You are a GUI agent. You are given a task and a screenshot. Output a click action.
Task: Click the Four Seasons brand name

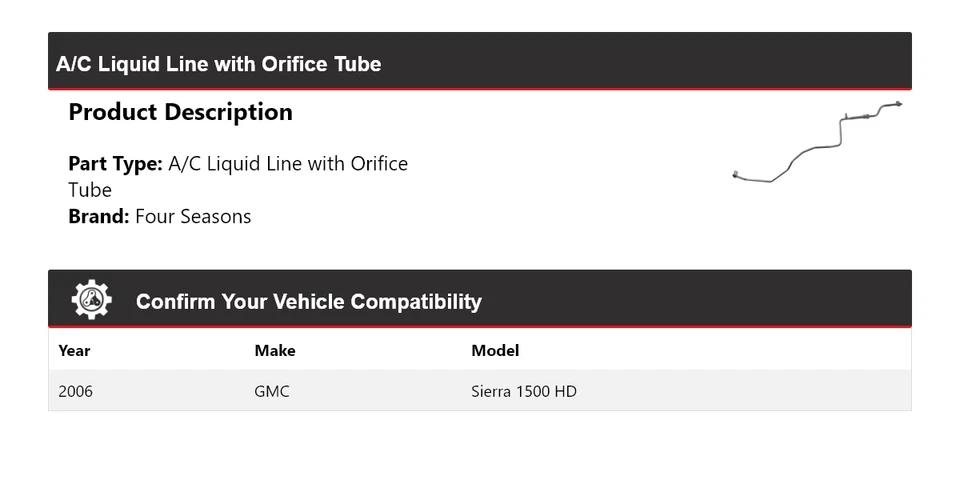193,216
